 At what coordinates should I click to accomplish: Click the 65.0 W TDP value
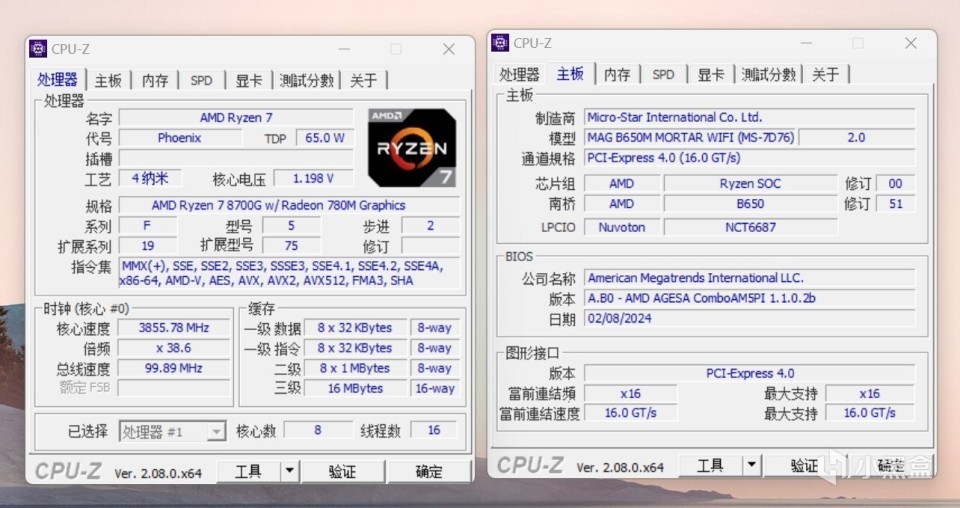coord(324,138)
